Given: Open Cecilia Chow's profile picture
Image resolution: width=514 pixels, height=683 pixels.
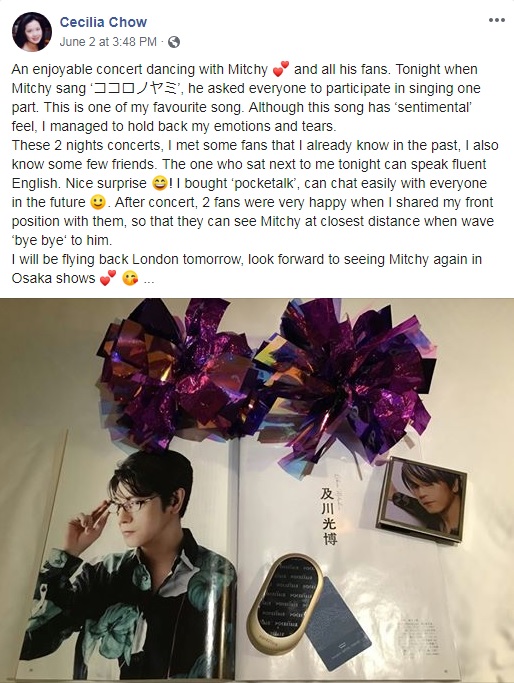Looking at the screenshot, I should [x=32, y=32].
